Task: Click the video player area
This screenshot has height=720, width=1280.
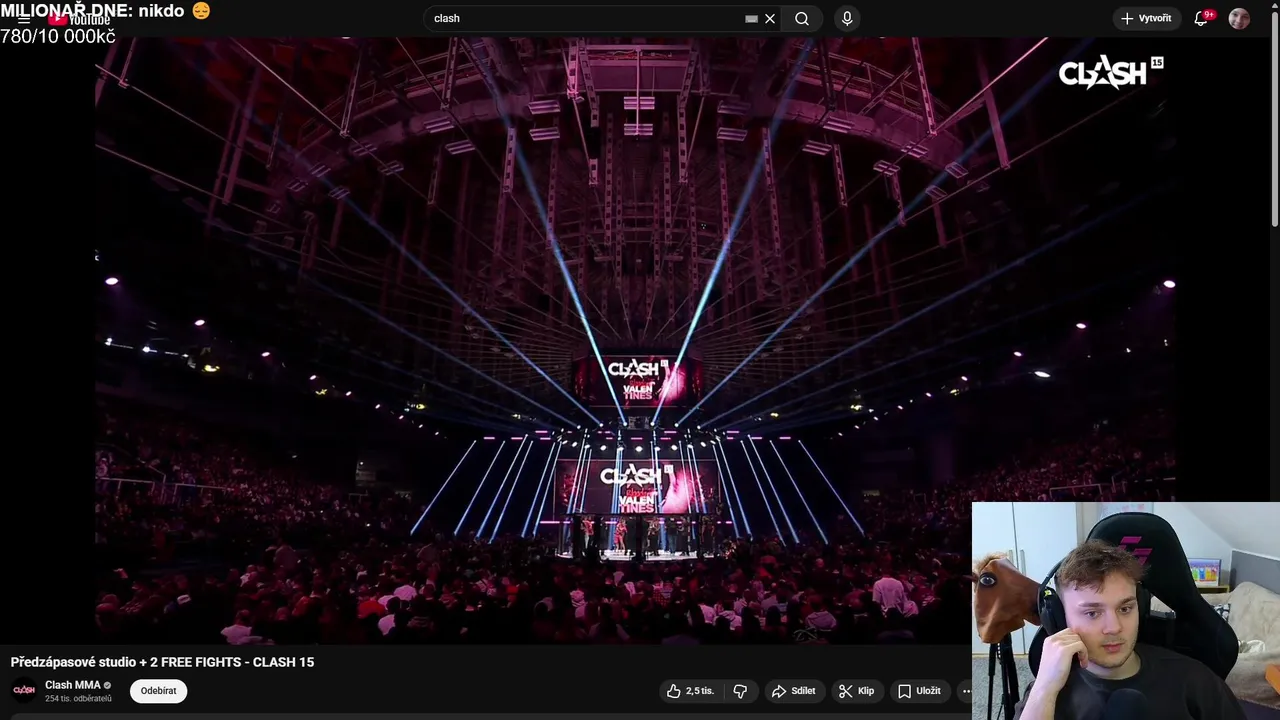Action: pos(635,341)
